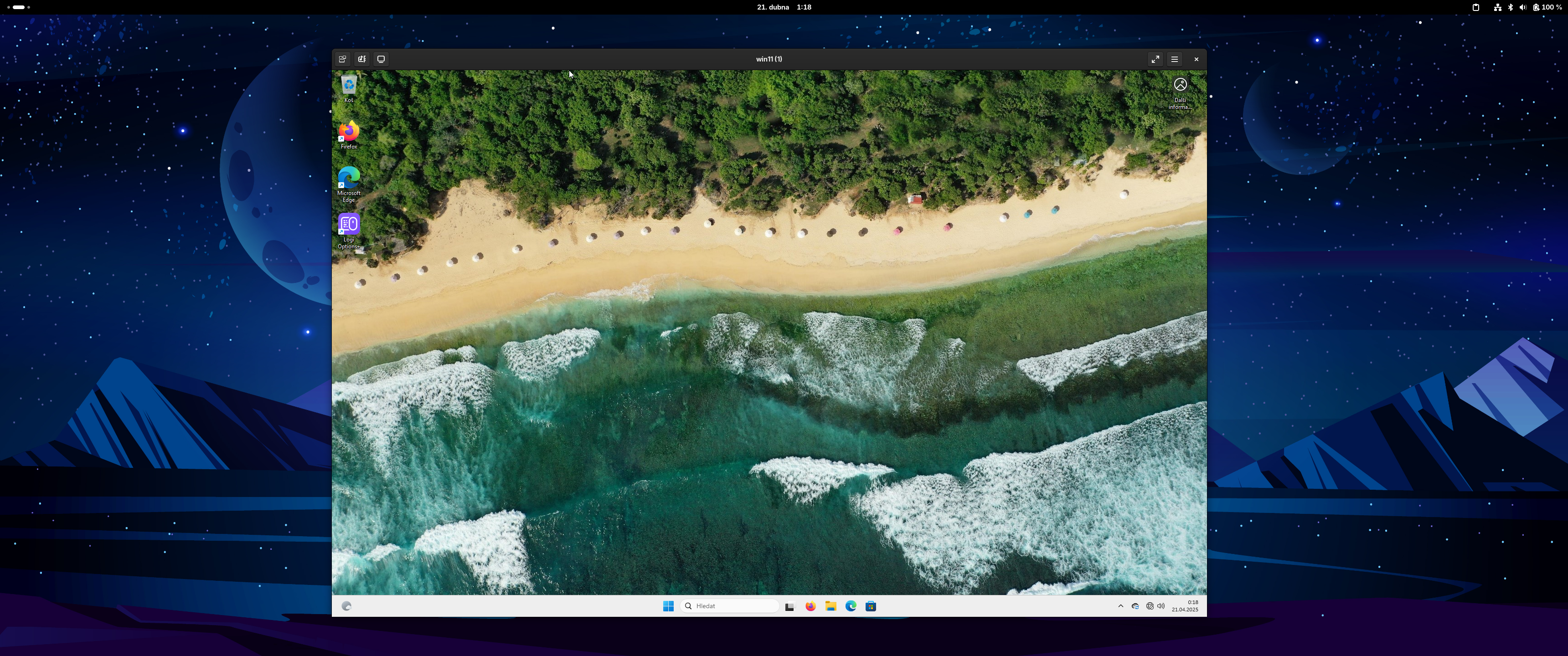Viewport: 1568px width, 656px height.
Task: Launch Firefox from the Windows taskbar
Action: pos(810,606)
